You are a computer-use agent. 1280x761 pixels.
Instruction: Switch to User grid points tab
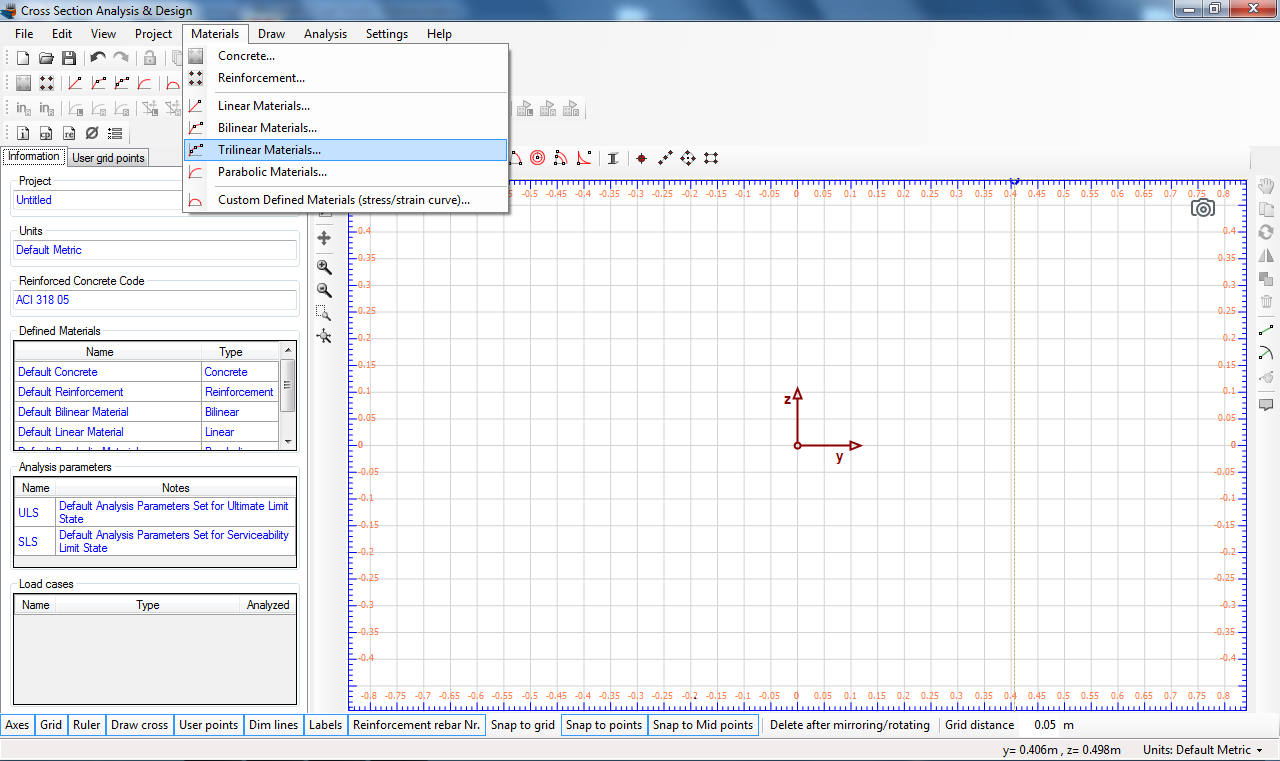[109, 158]
